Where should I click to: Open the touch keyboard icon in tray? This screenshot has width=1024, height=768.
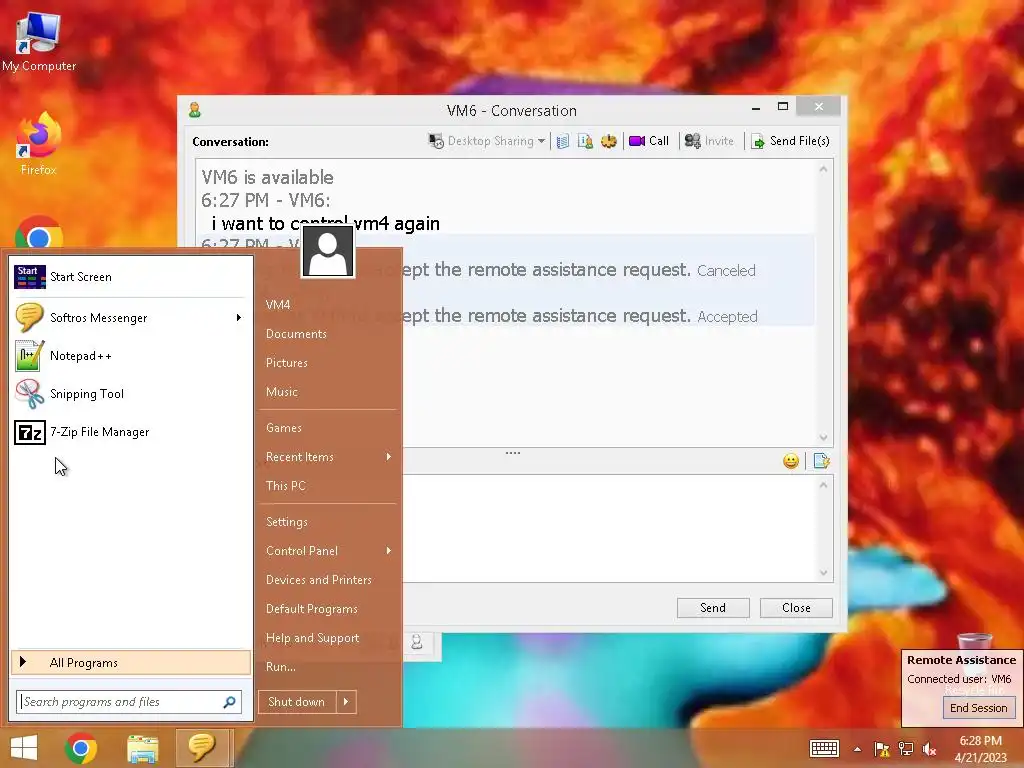point(824,748)
